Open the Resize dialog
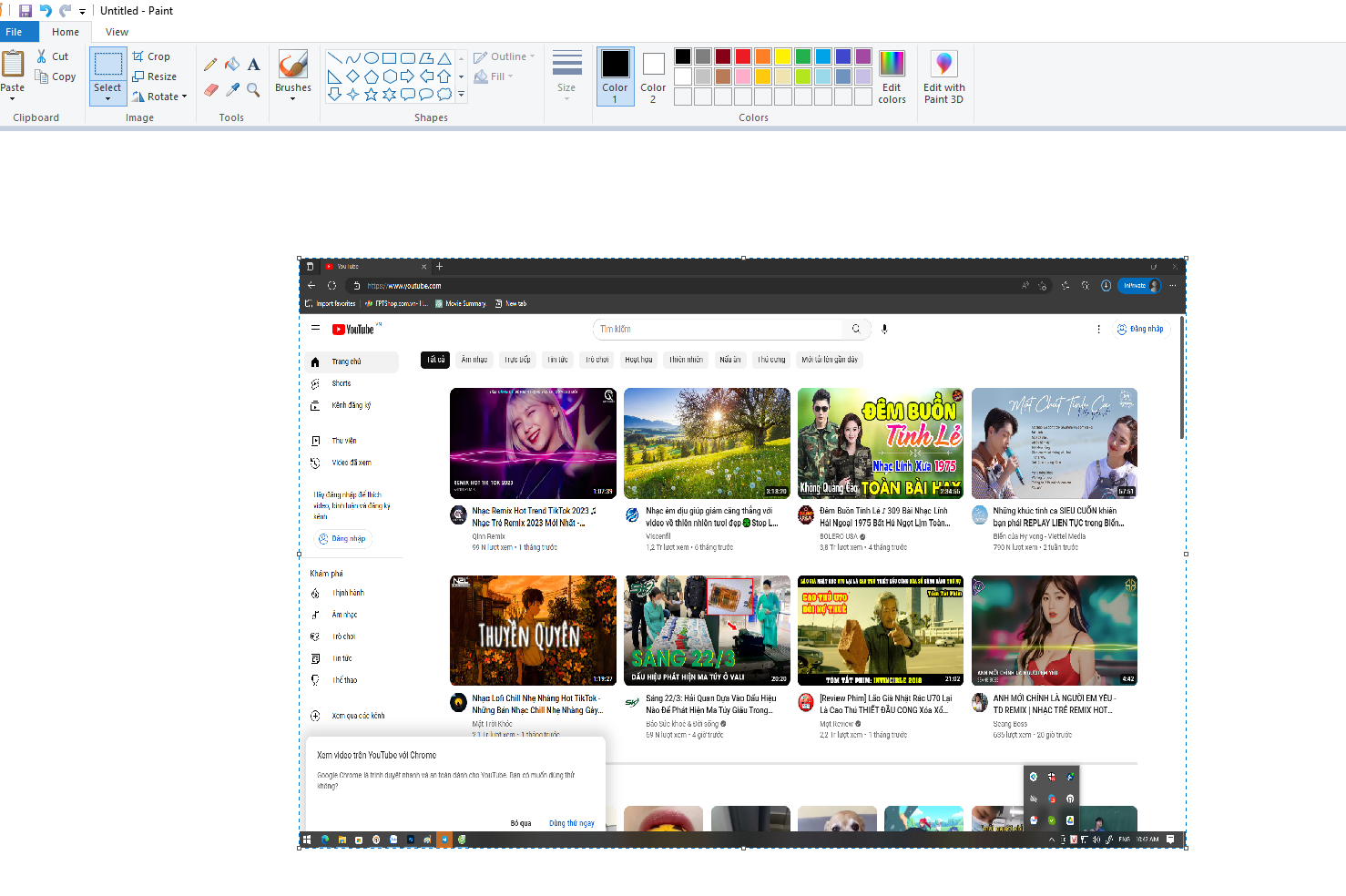Image resolution: width=1346 pixels, height=896 pixels. (x=154, y=76)
